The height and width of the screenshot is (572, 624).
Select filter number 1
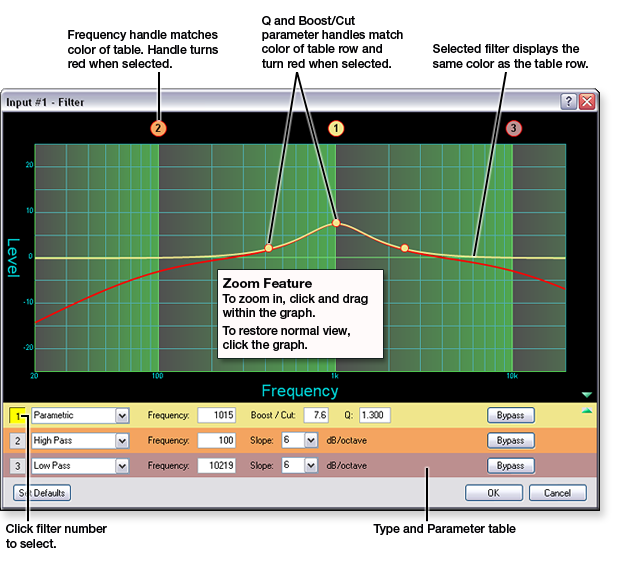(x=18, y=415)
